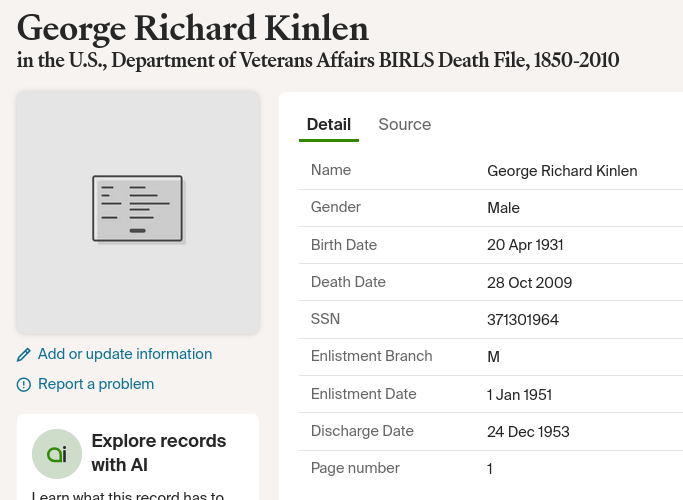Click the birth date 20 Apr 1931
The width and height of the screenshot is (683, 500).
click(x=525, y=245)
